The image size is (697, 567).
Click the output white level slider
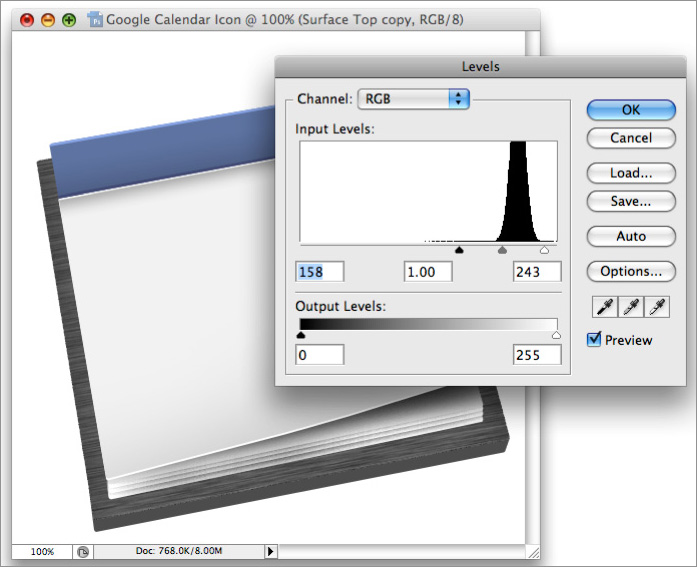pyautogui.click(x=556, y=335)
